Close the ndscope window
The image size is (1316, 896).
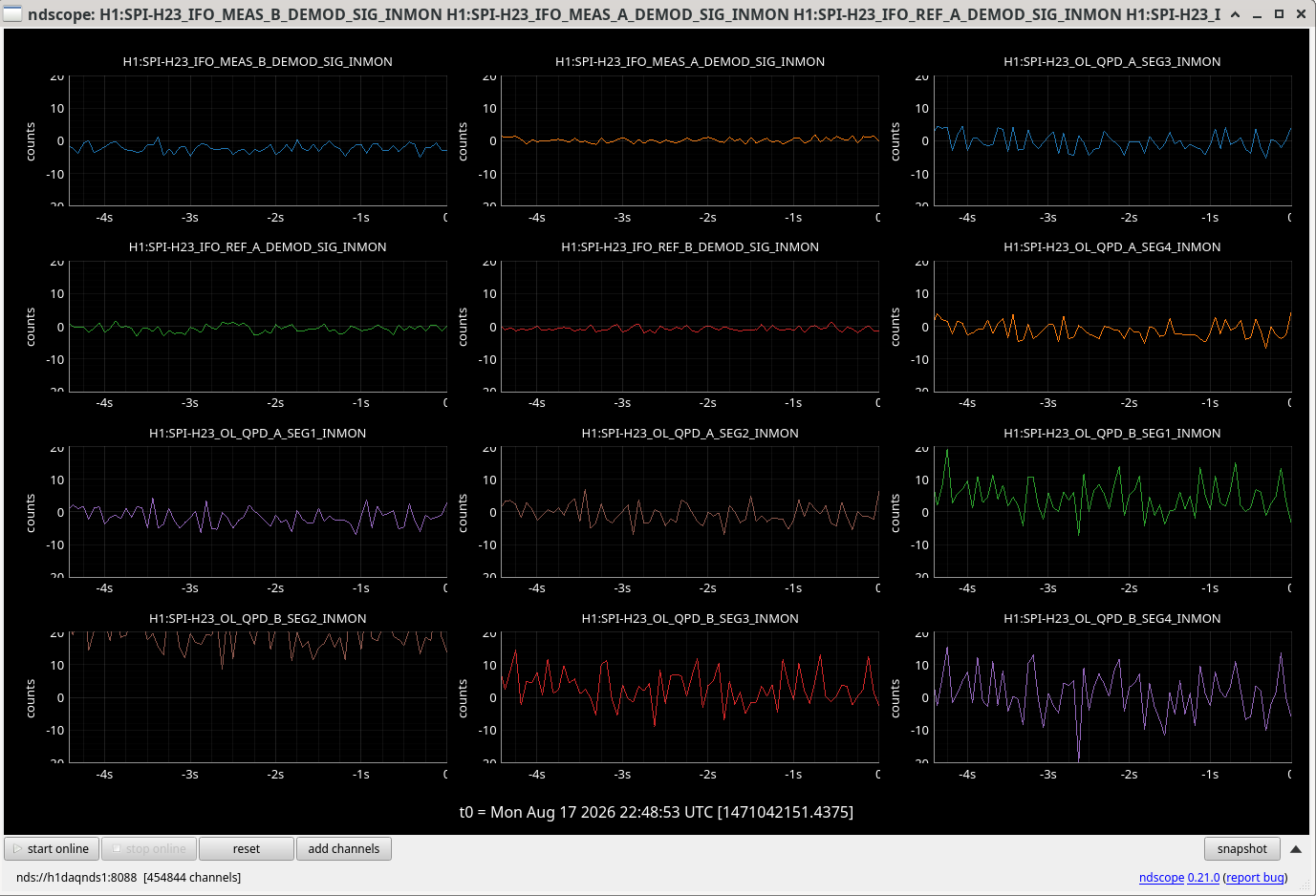tap(1301, 14)
